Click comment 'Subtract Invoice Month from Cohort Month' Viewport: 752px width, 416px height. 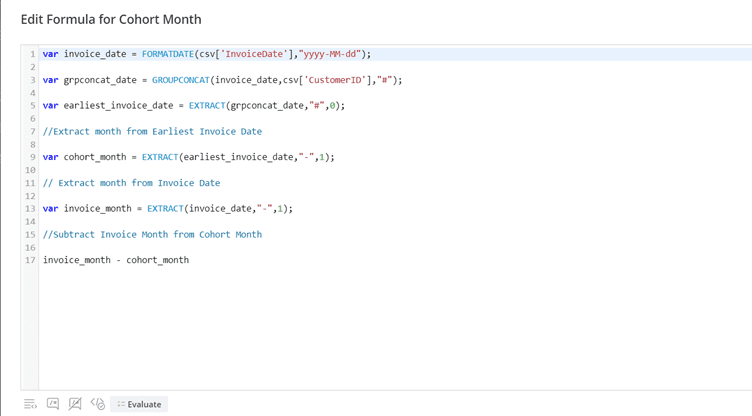pyautogui.click(x=153, y=235)
